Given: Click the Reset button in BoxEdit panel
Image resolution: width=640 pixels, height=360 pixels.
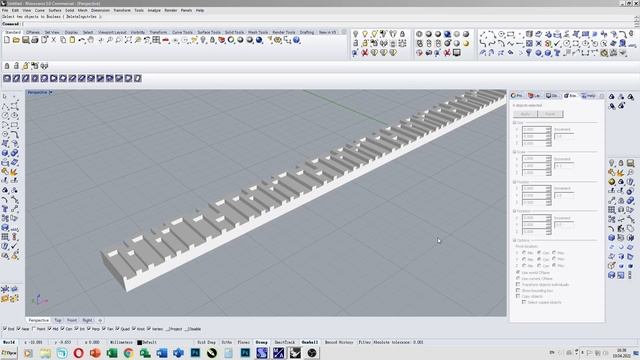Looking at the screenshot, I should point(550,114).
